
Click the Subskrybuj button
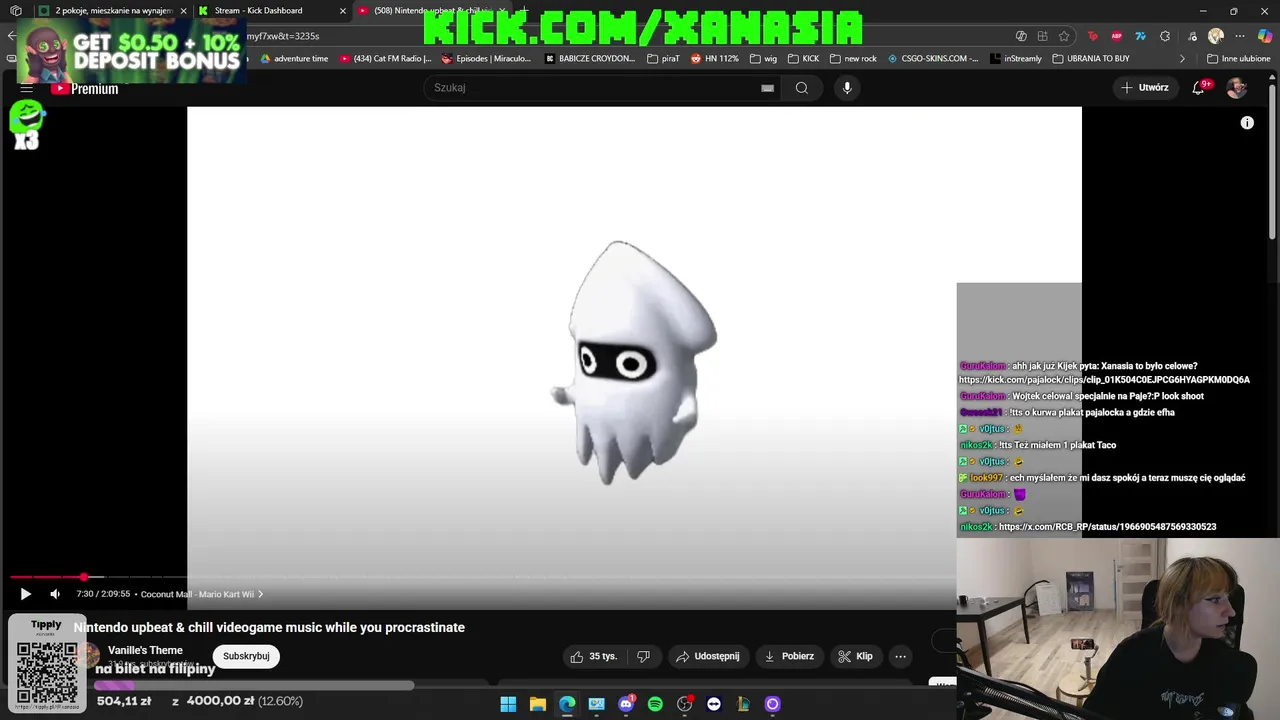point(246,656)
